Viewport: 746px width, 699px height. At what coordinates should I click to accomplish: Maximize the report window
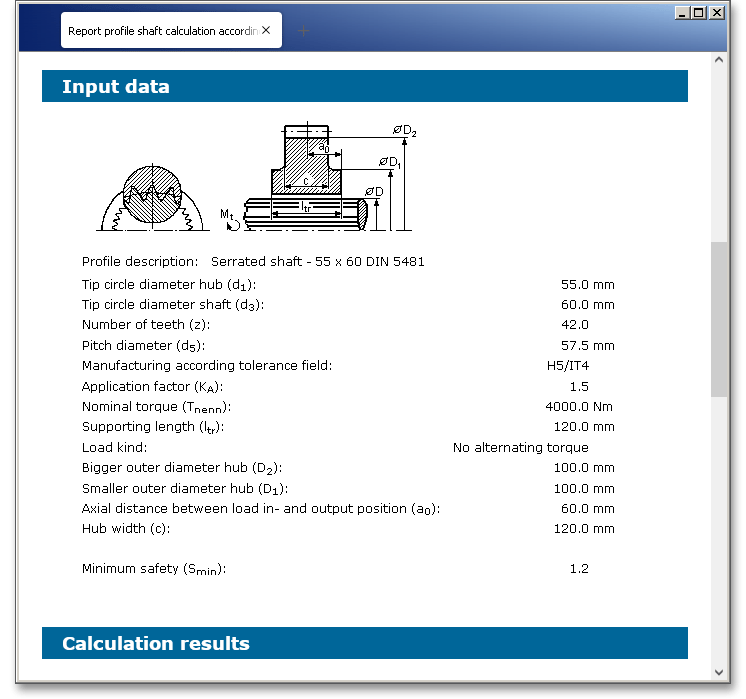pyautogui.click(x=699, y=13)
